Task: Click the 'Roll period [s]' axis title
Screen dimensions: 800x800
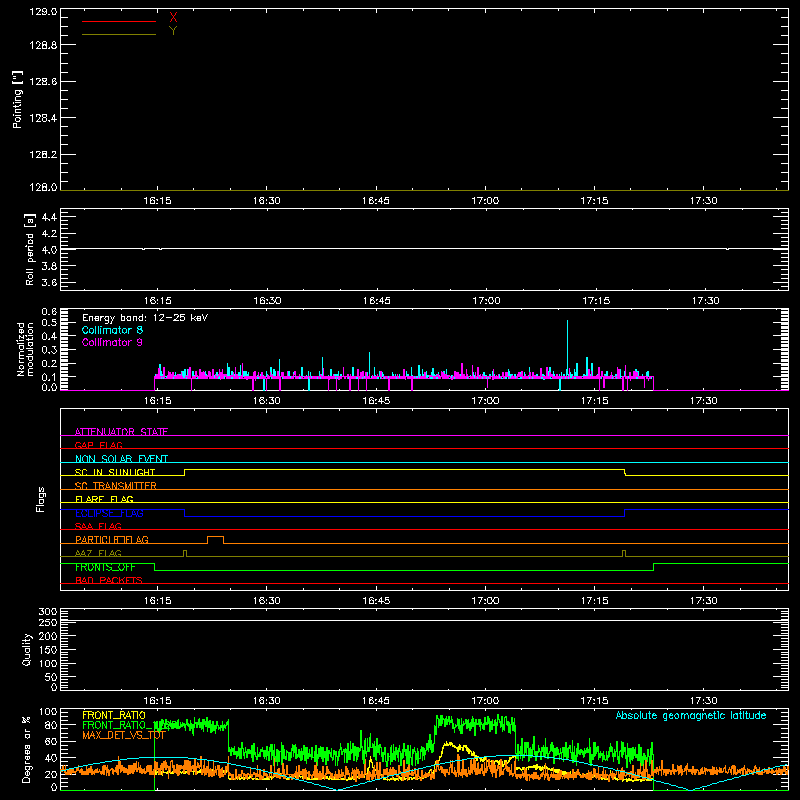Action: tap(30, 249)
